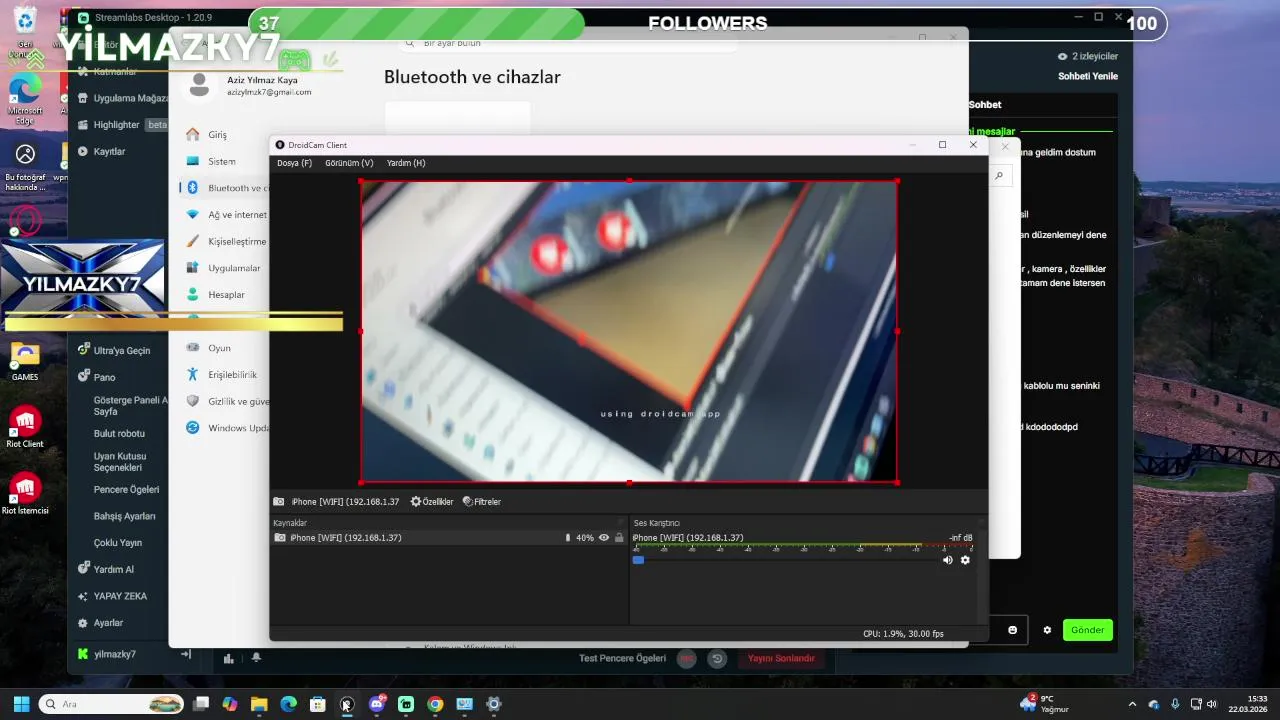Open audio mixer gear settings
This screenshot has width=1280, height=720.
[x=965, y=560]
